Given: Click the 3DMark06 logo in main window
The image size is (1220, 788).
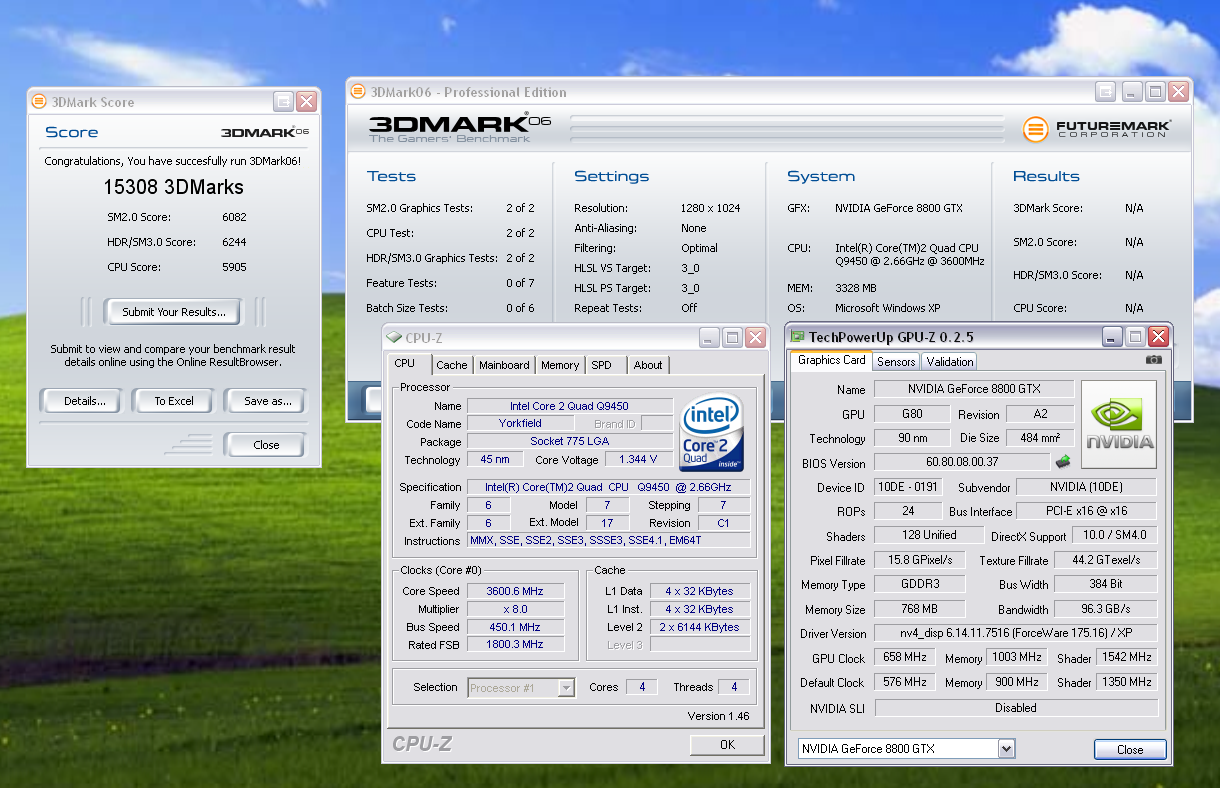Looking at the screenshot, I should click(460, 128).
